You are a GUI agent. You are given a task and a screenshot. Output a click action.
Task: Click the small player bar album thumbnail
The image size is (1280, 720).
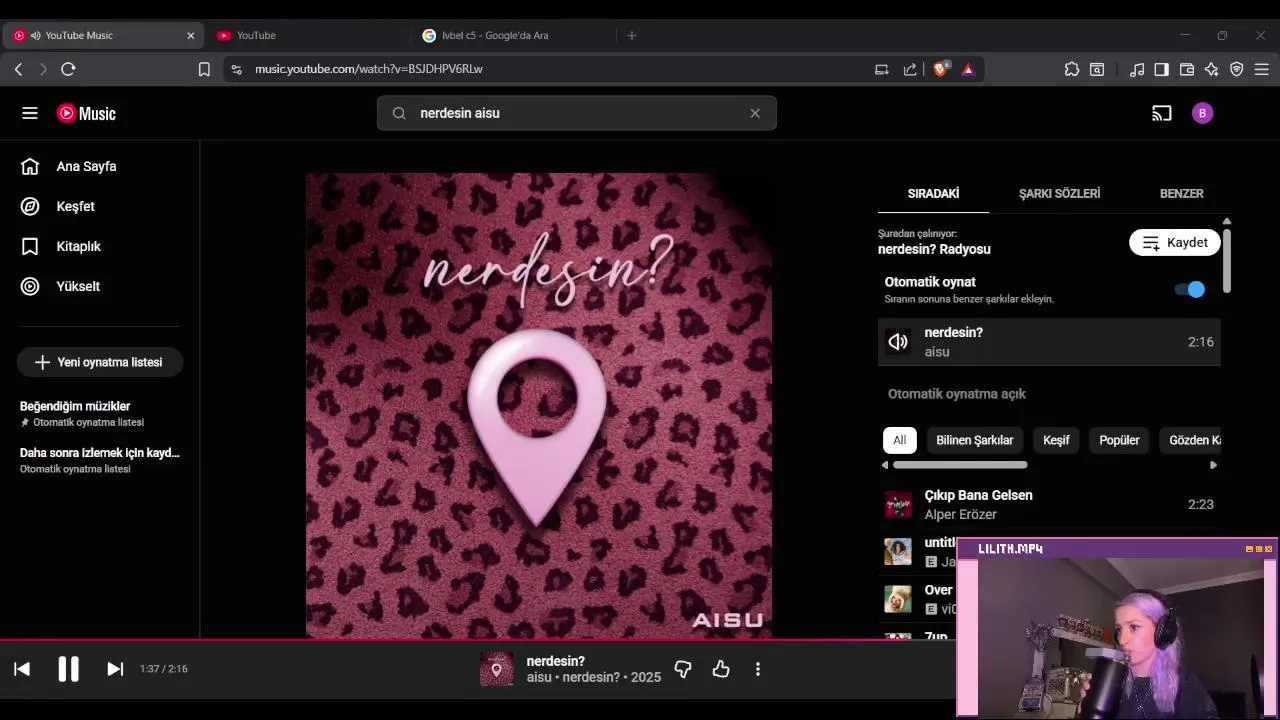497,669
